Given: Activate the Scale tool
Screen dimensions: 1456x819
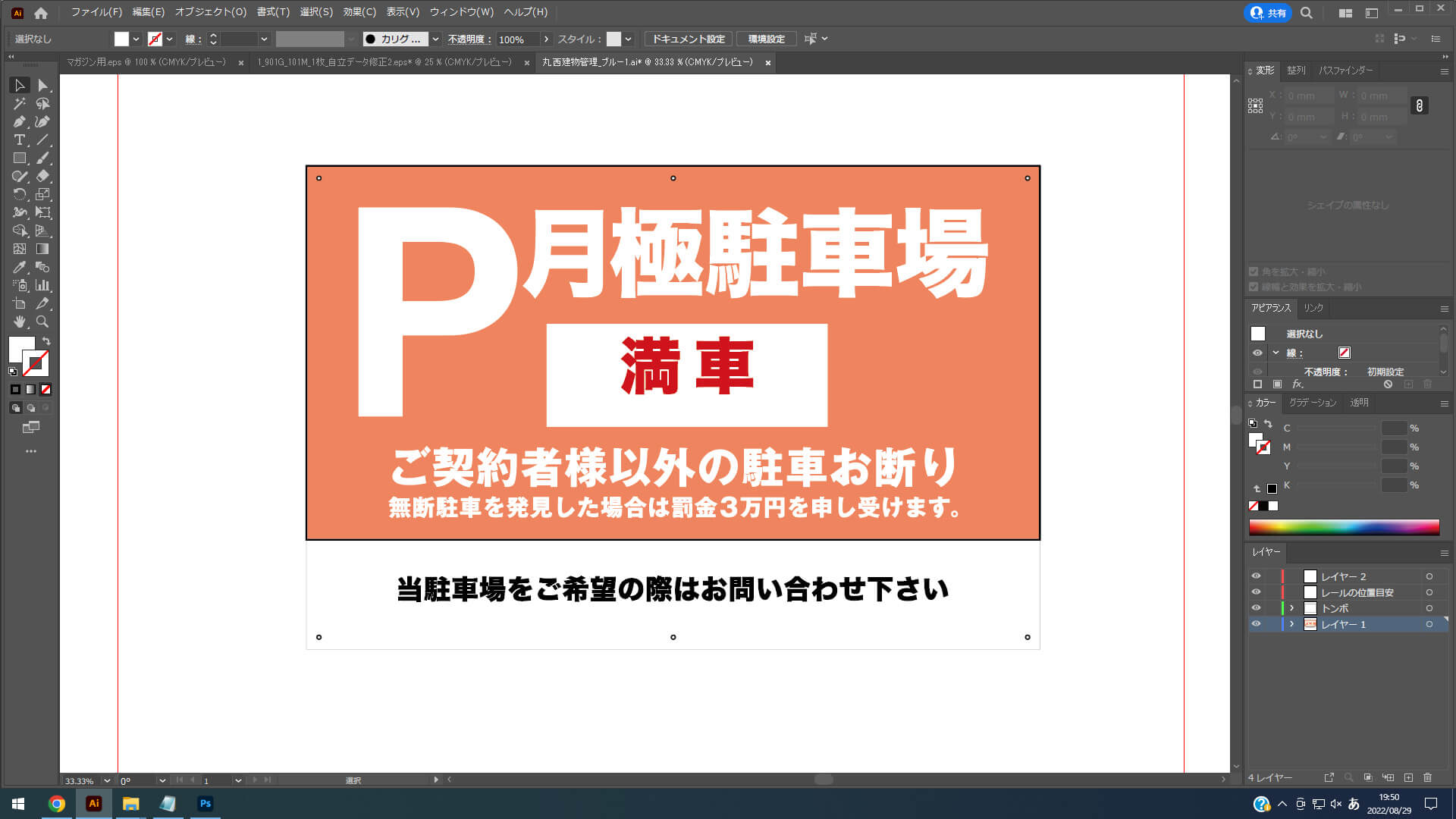Looking at the screenshot, I should (x=42, y=195).
